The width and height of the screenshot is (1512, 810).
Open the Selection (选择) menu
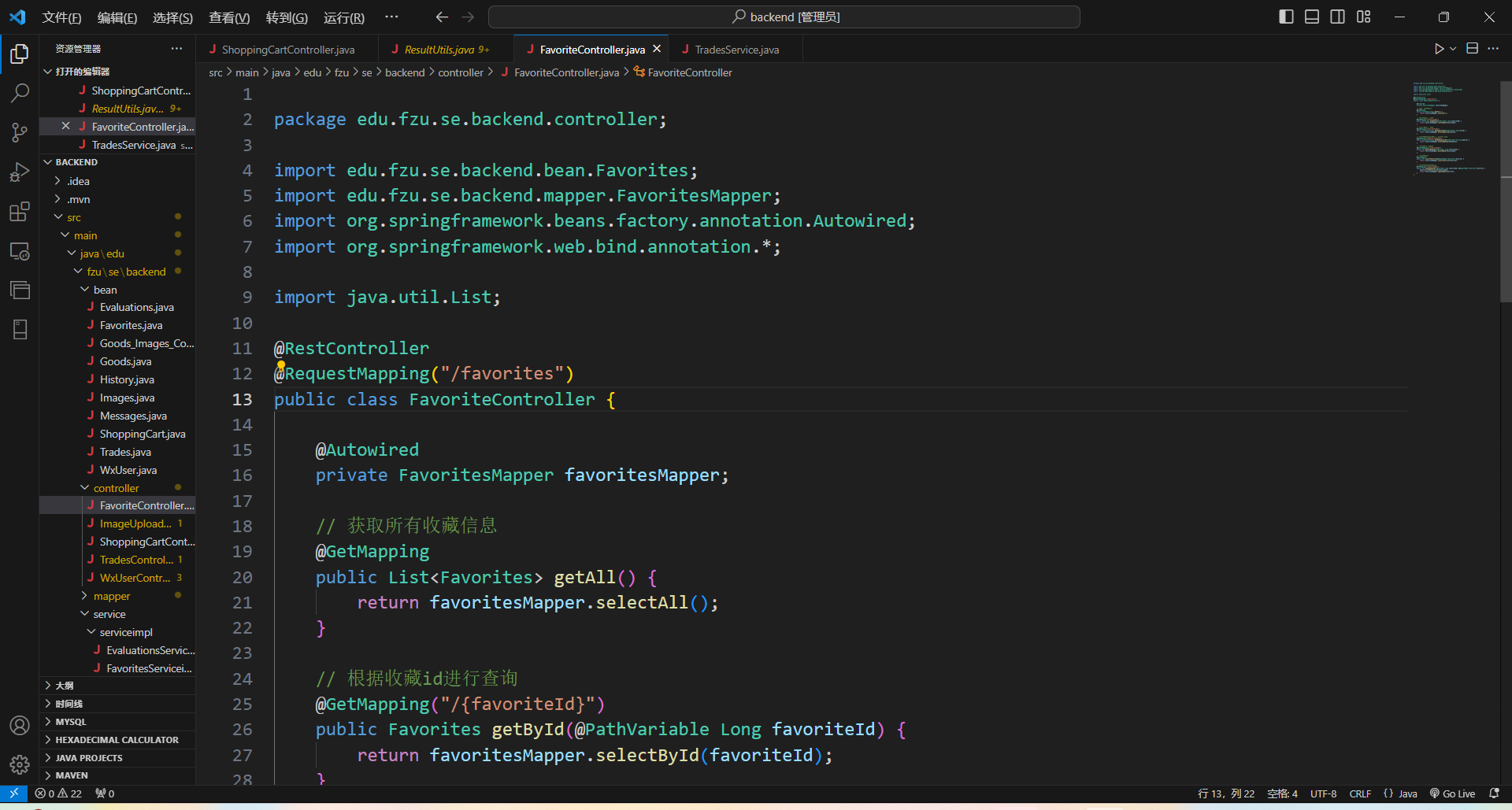(x=172, y=17)
